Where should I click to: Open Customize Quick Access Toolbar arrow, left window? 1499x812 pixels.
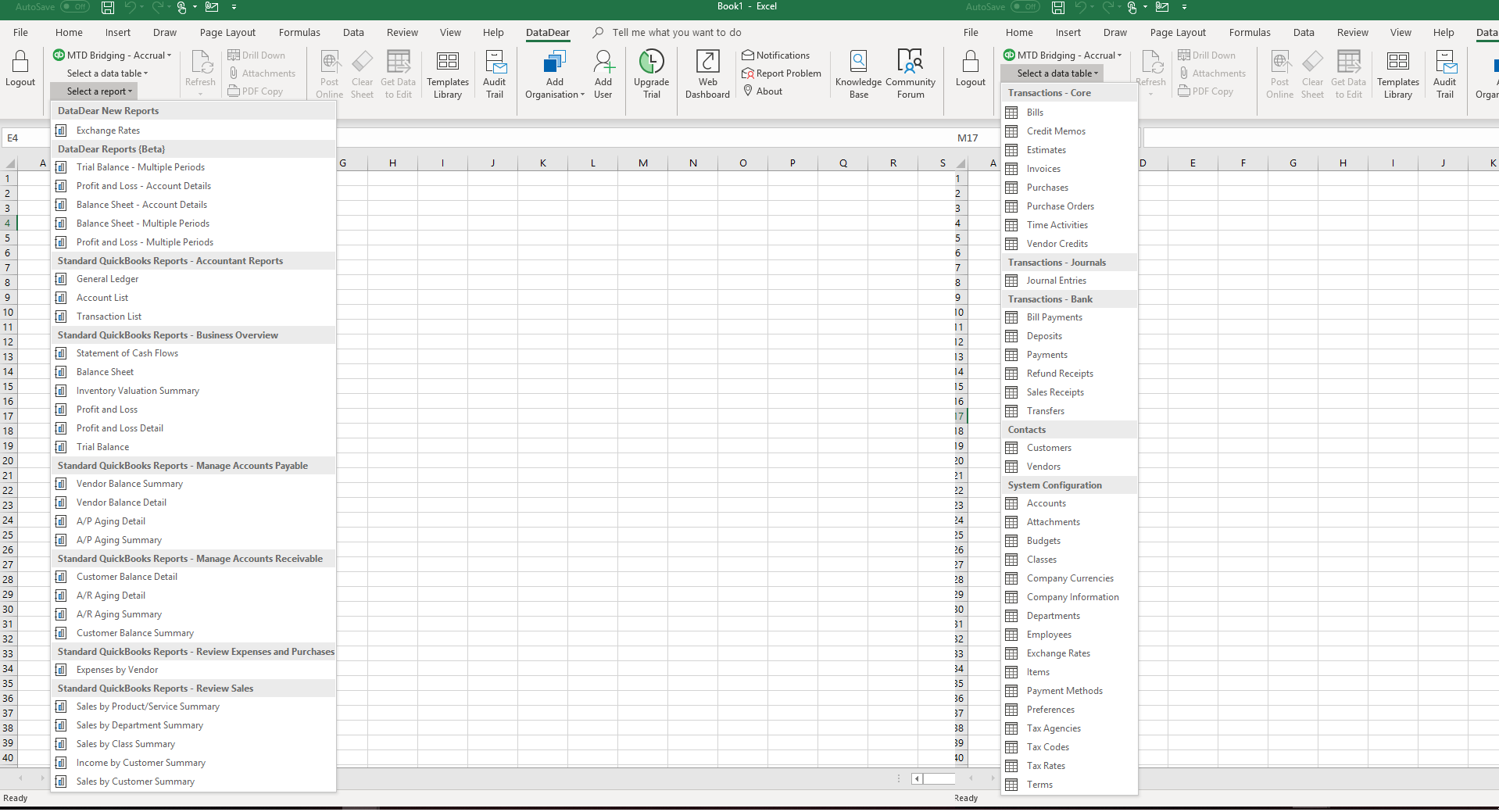click(234, 7)
